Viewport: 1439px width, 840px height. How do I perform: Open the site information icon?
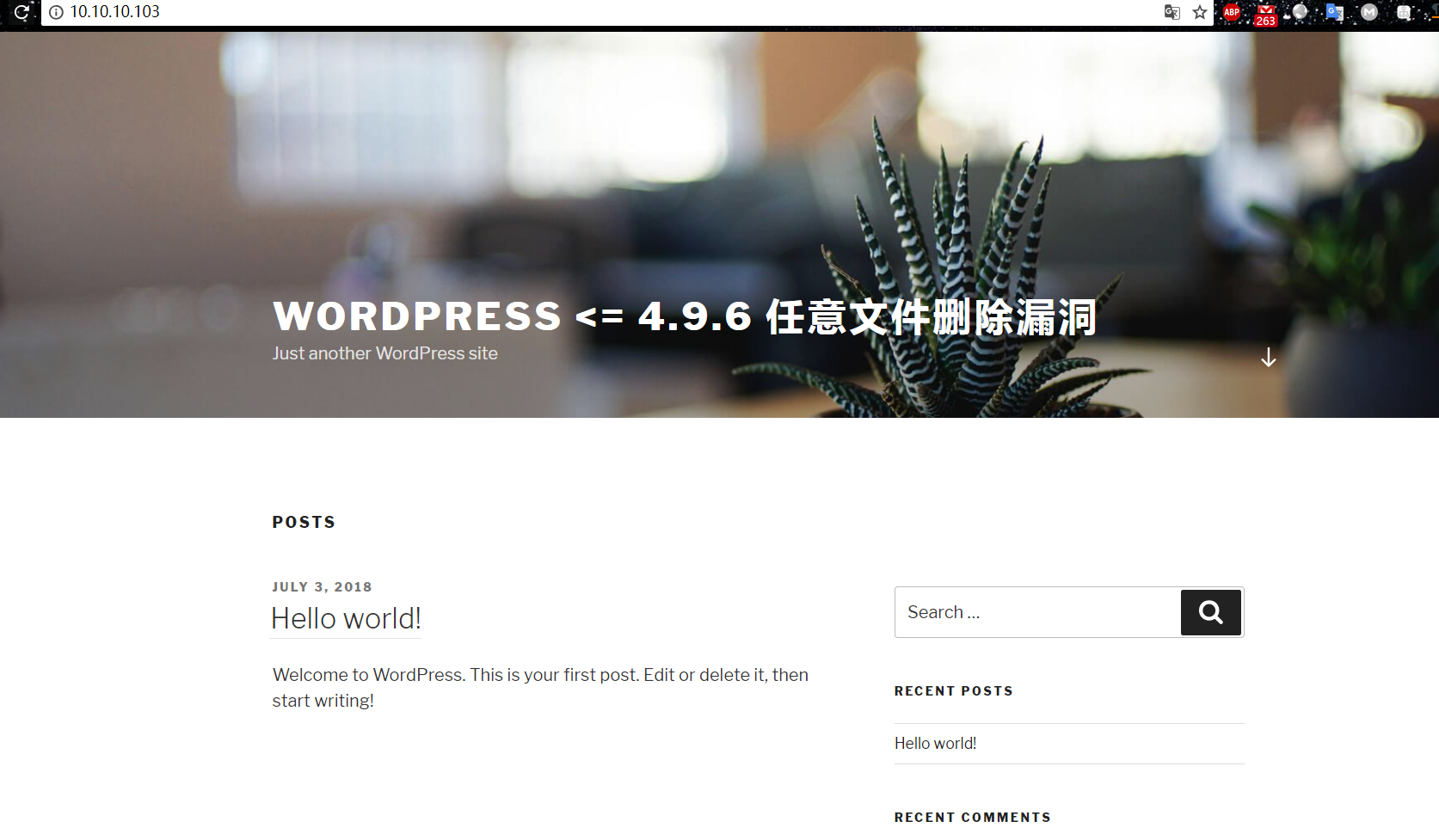pos(56,12)
